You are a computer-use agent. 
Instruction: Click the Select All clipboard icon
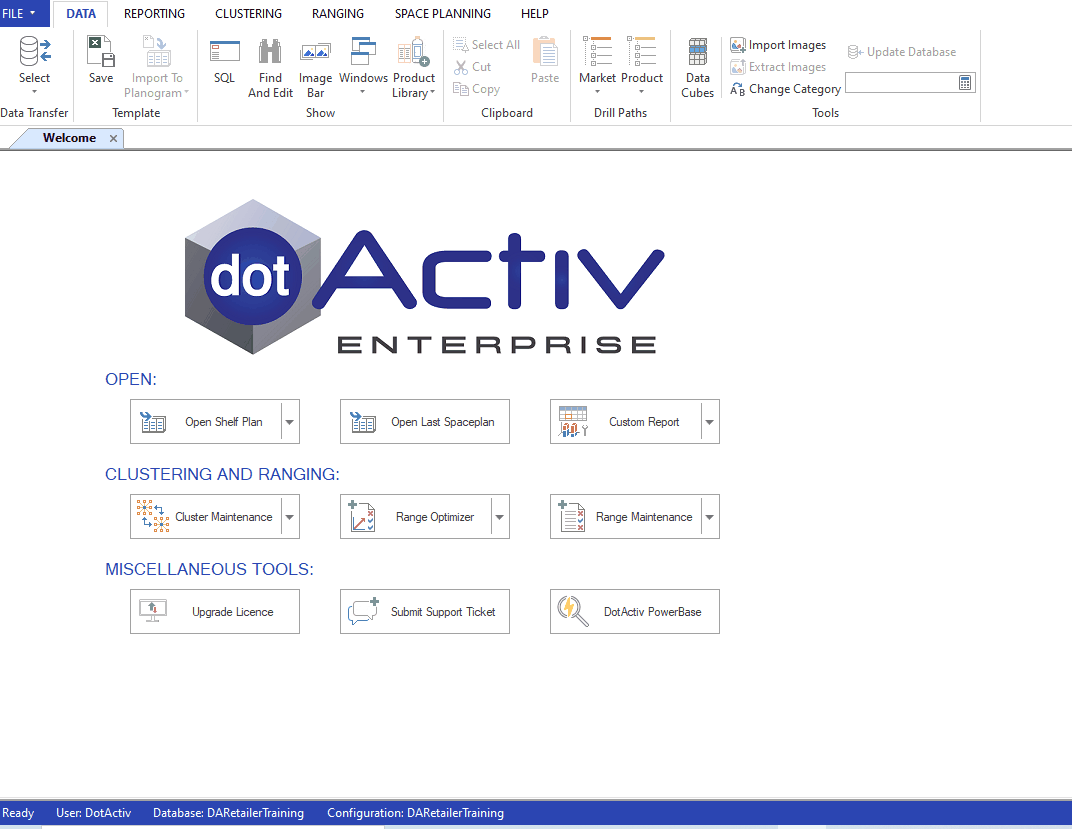[460, 44]
